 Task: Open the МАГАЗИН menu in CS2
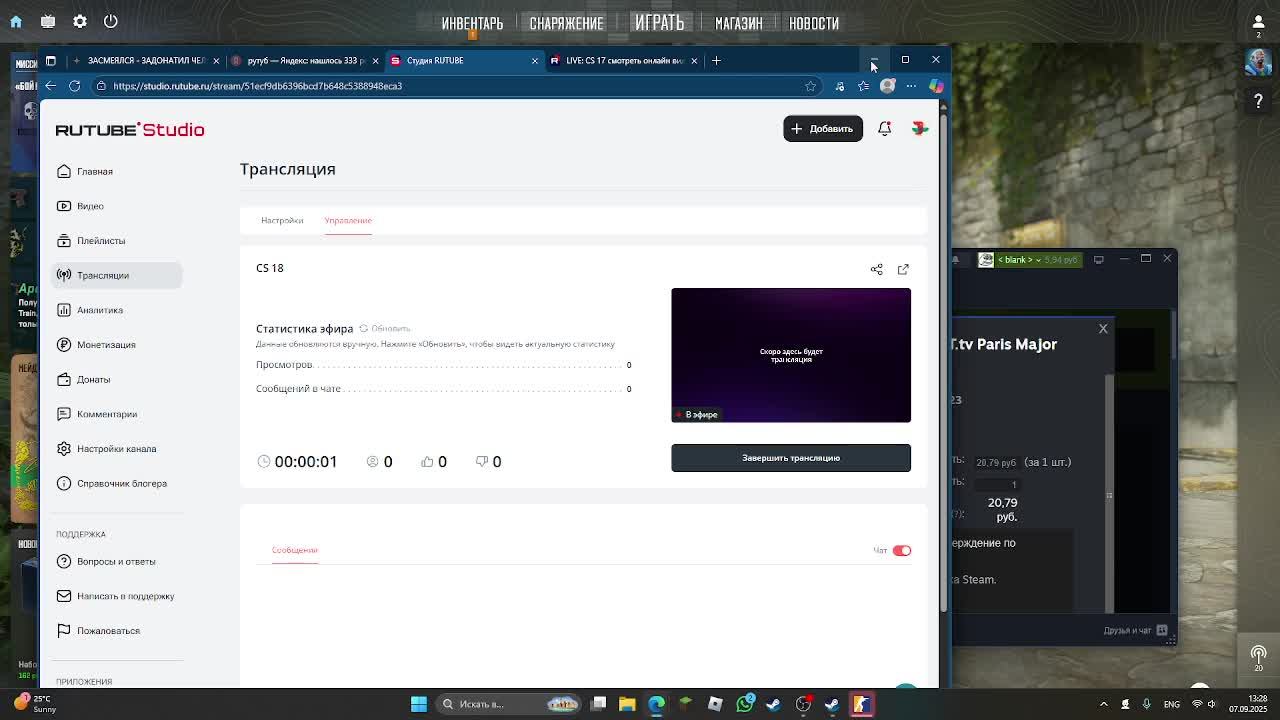pyautogui.click(x=739, y=23)
